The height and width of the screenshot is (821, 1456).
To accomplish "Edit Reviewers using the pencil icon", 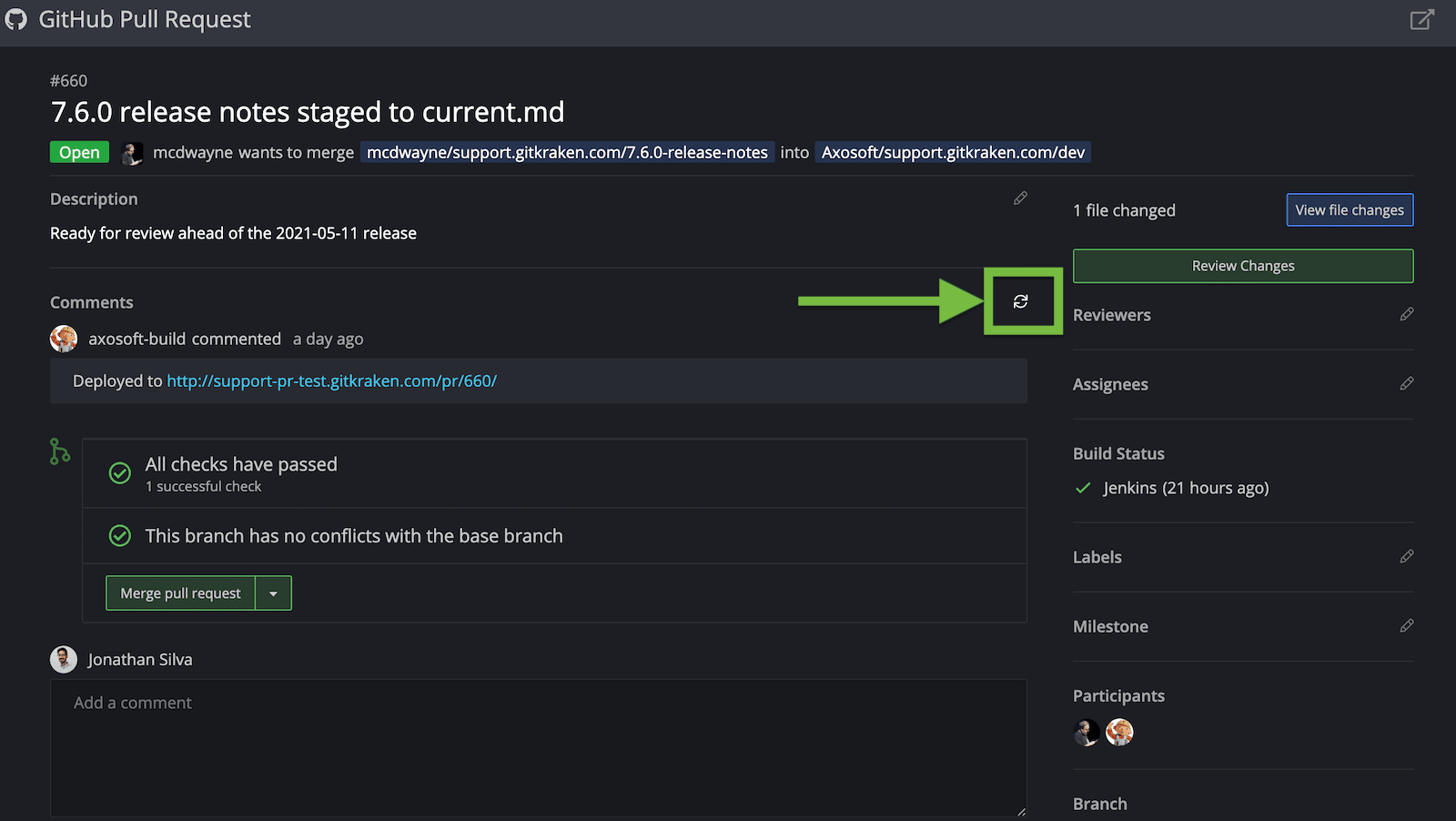I will pyautogui.click(x=1407, y=314).
